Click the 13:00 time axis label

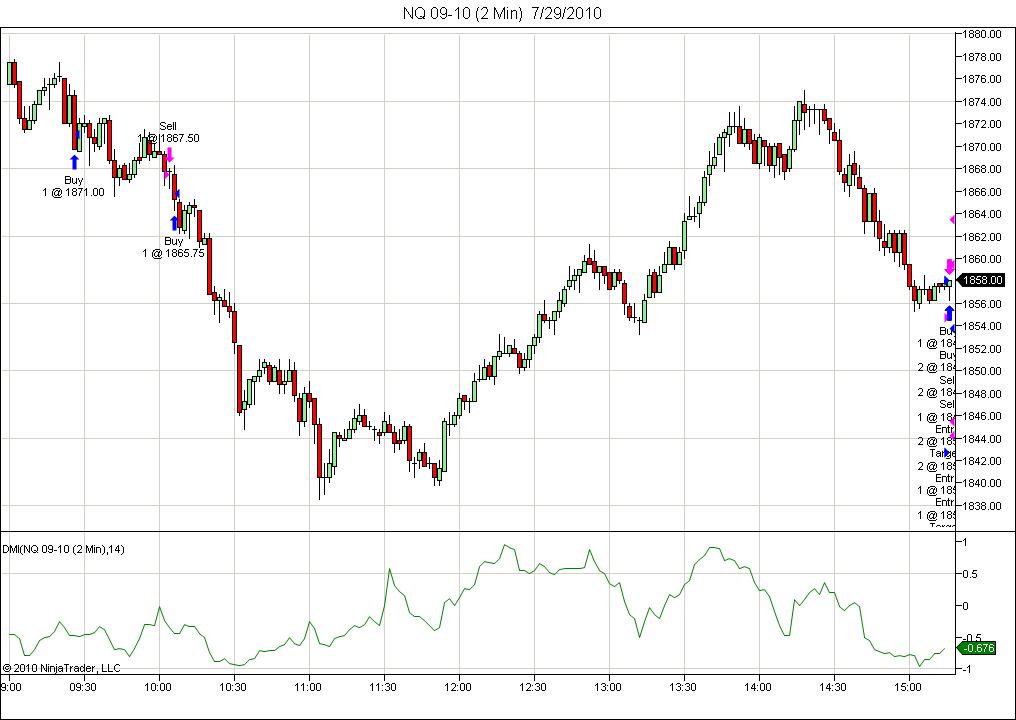point(608,687)
